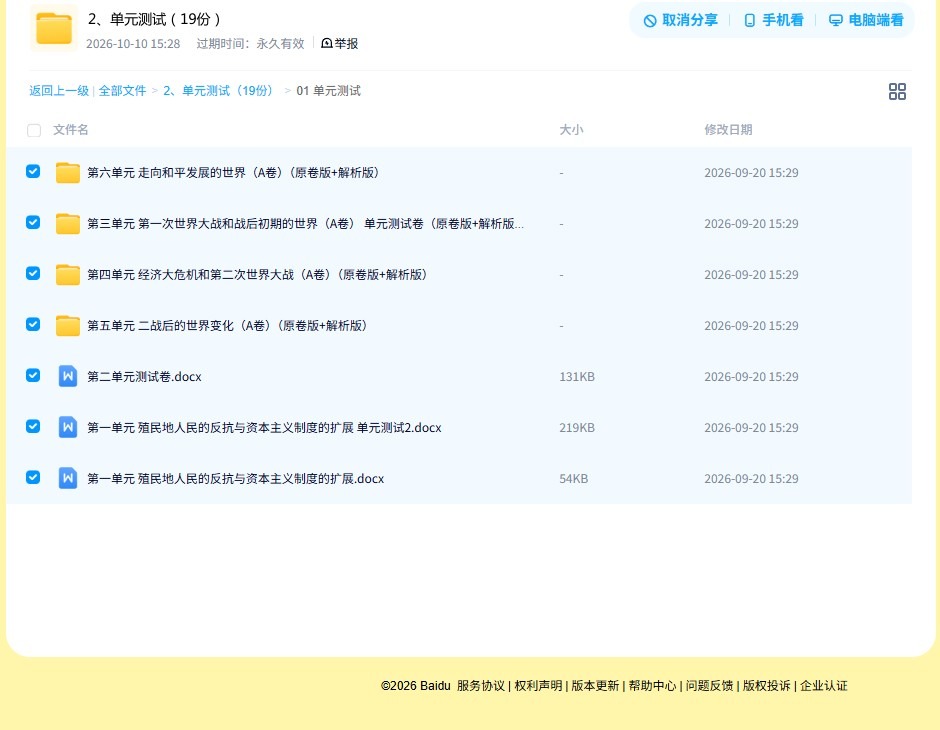
Task: Click 手机看 view on phone button
Action: click(773, 20)
